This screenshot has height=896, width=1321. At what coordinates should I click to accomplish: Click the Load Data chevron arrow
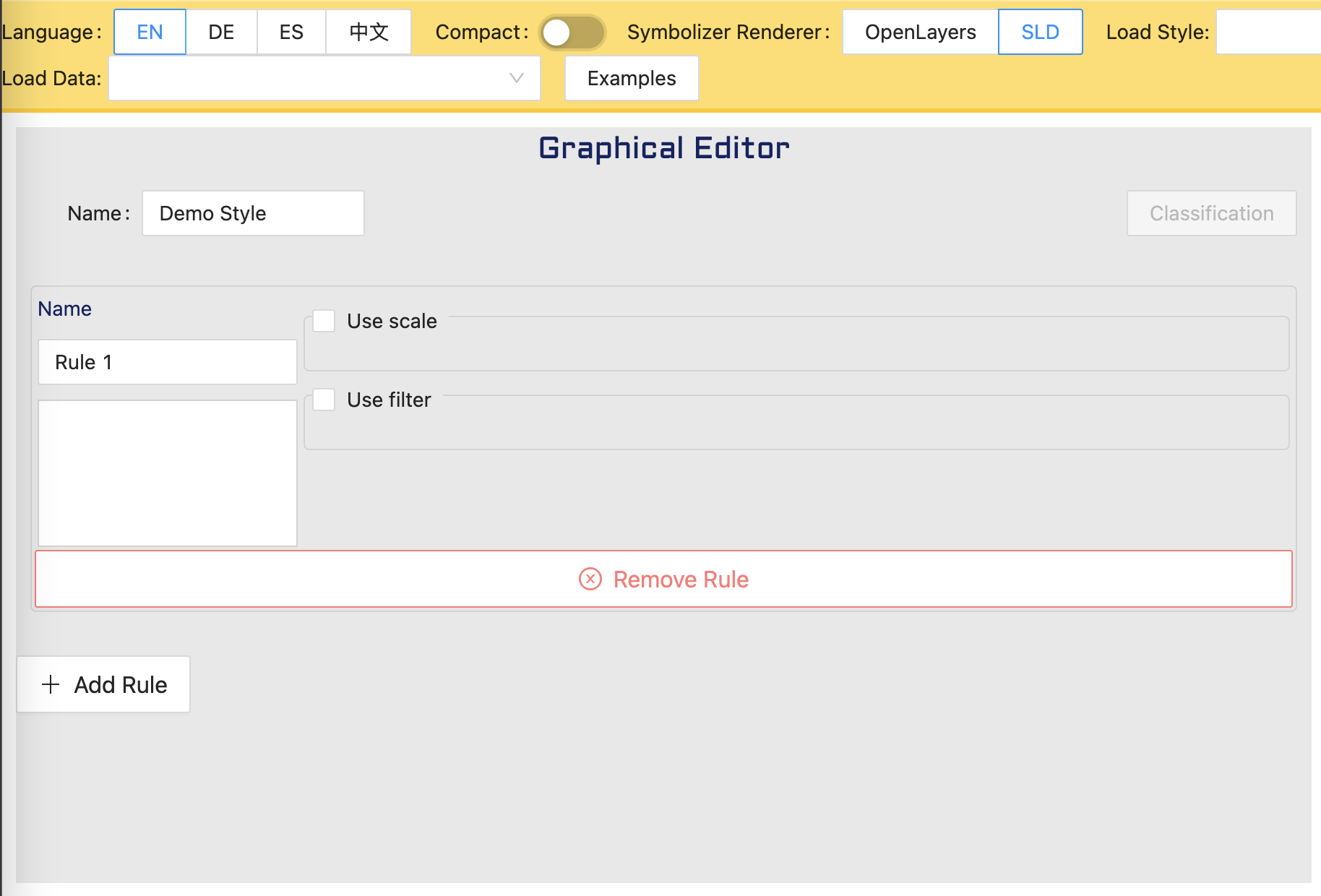pos(516,78)
